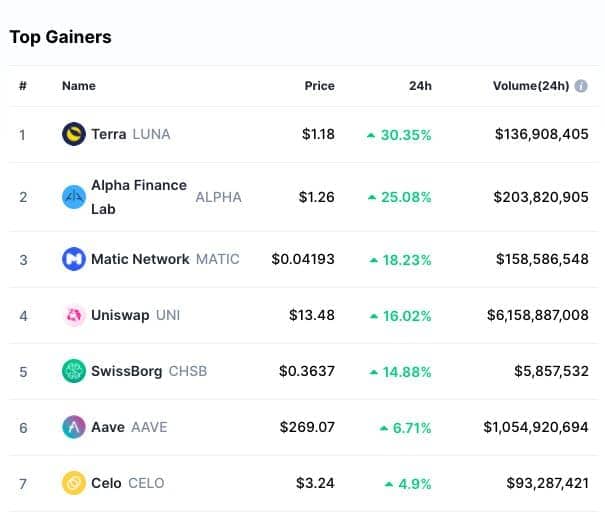Click the ALPHA ticker symbol
605x515 pixels.
click(218, 197)
